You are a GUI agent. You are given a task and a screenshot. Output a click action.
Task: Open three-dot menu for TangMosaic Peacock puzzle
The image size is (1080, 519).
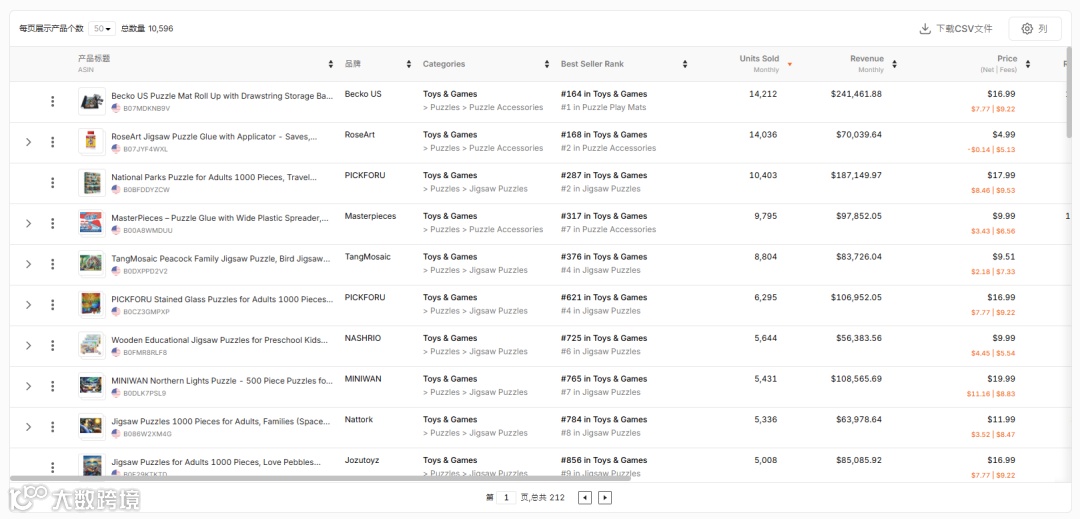(x=52, y=264)
